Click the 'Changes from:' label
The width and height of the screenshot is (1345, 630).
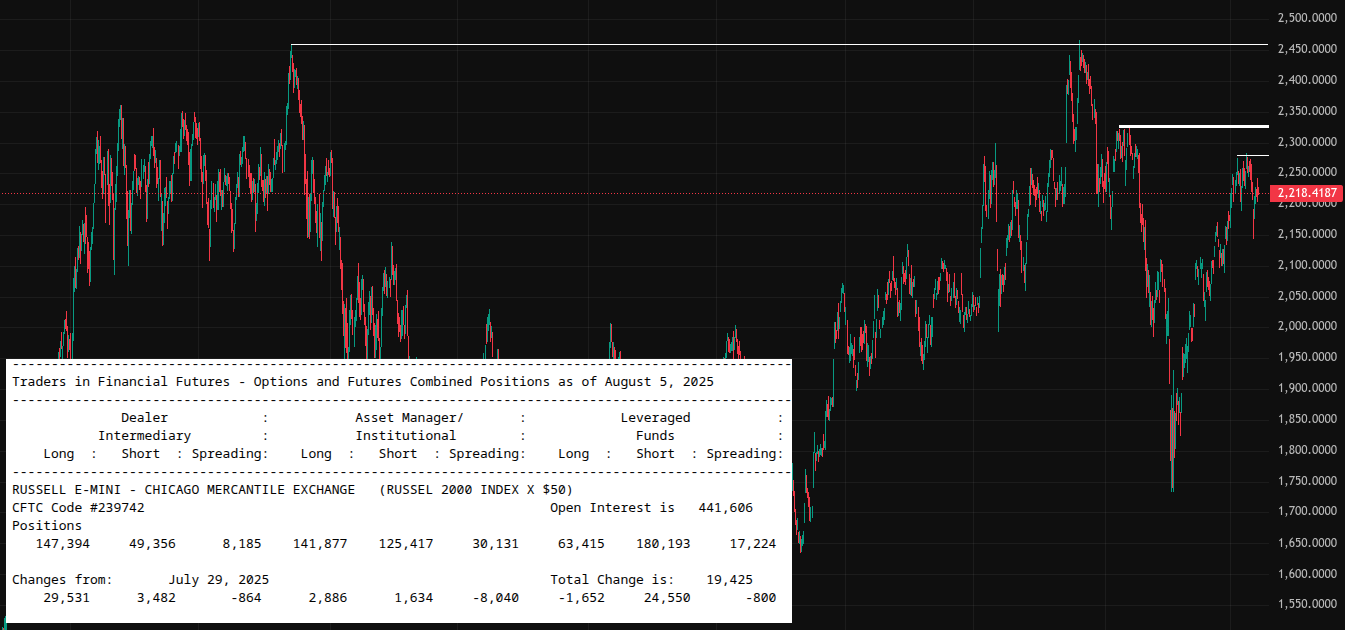tap(62, 579)
